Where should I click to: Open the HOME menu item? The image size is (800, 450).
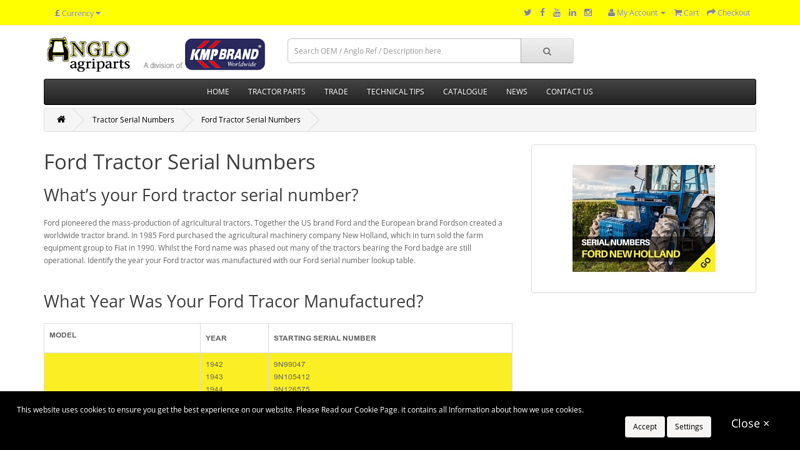[x=218, y=92]
